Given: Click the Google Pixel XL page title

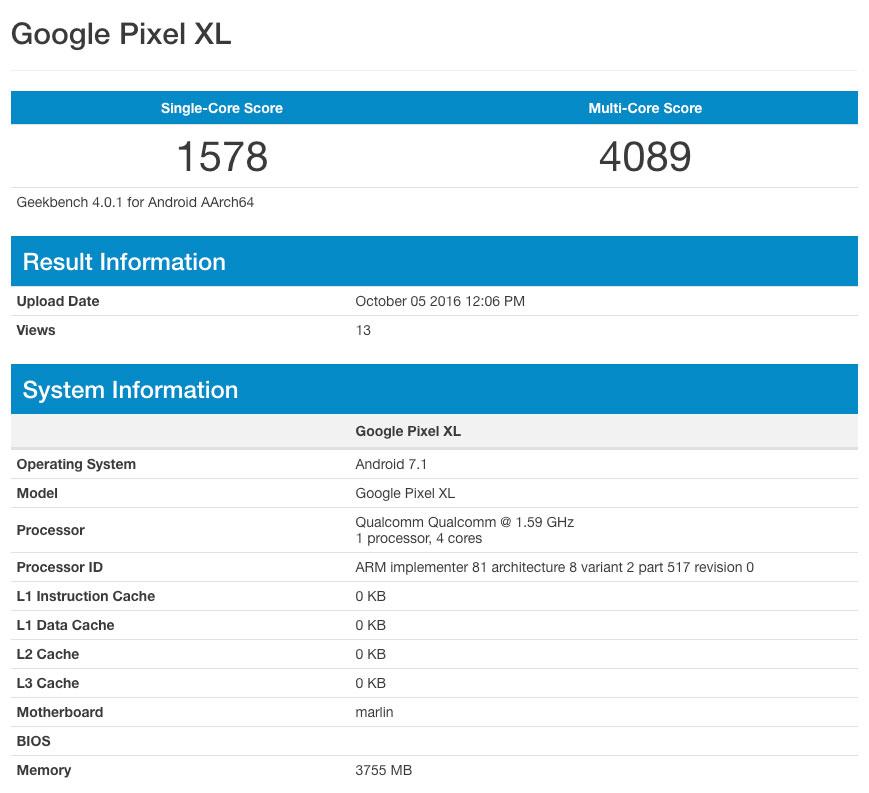Looking at the screenshot, I should pyautogui.click(x=121, y=35).
